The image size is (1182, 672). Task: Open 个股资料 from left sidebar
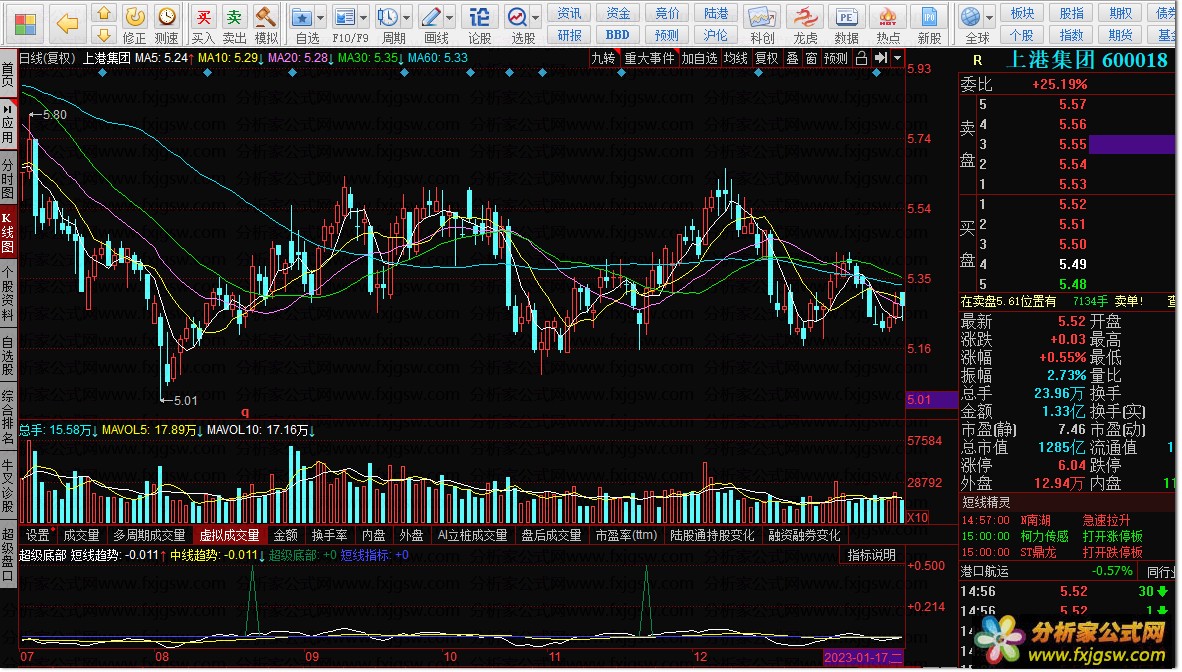pos(8,294)
